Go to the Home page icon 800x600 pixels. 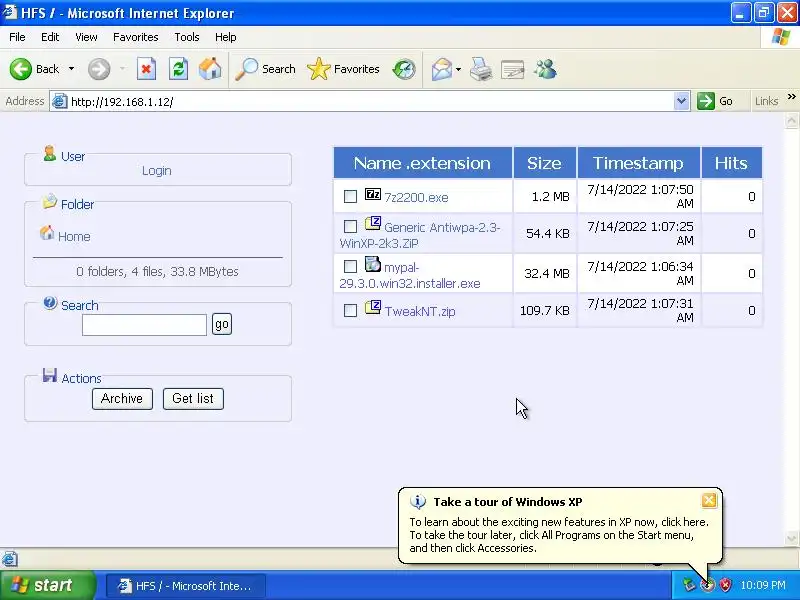coord(210,69)
